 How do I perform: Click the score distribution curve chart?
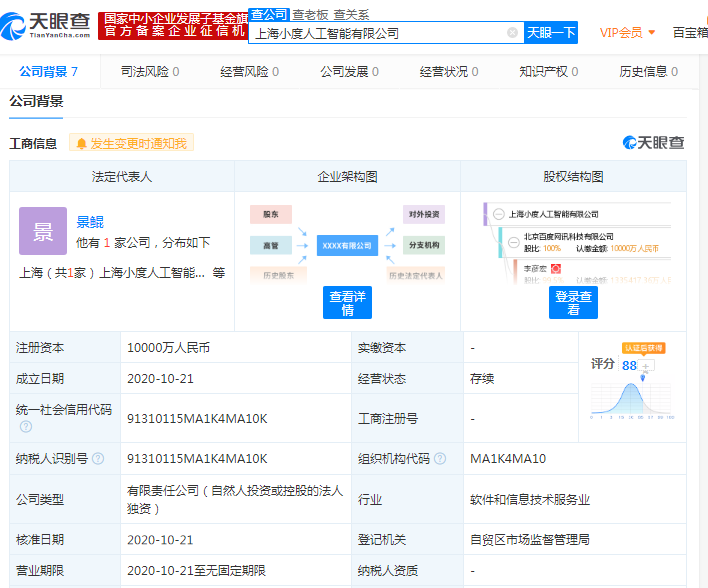[631, 399]
